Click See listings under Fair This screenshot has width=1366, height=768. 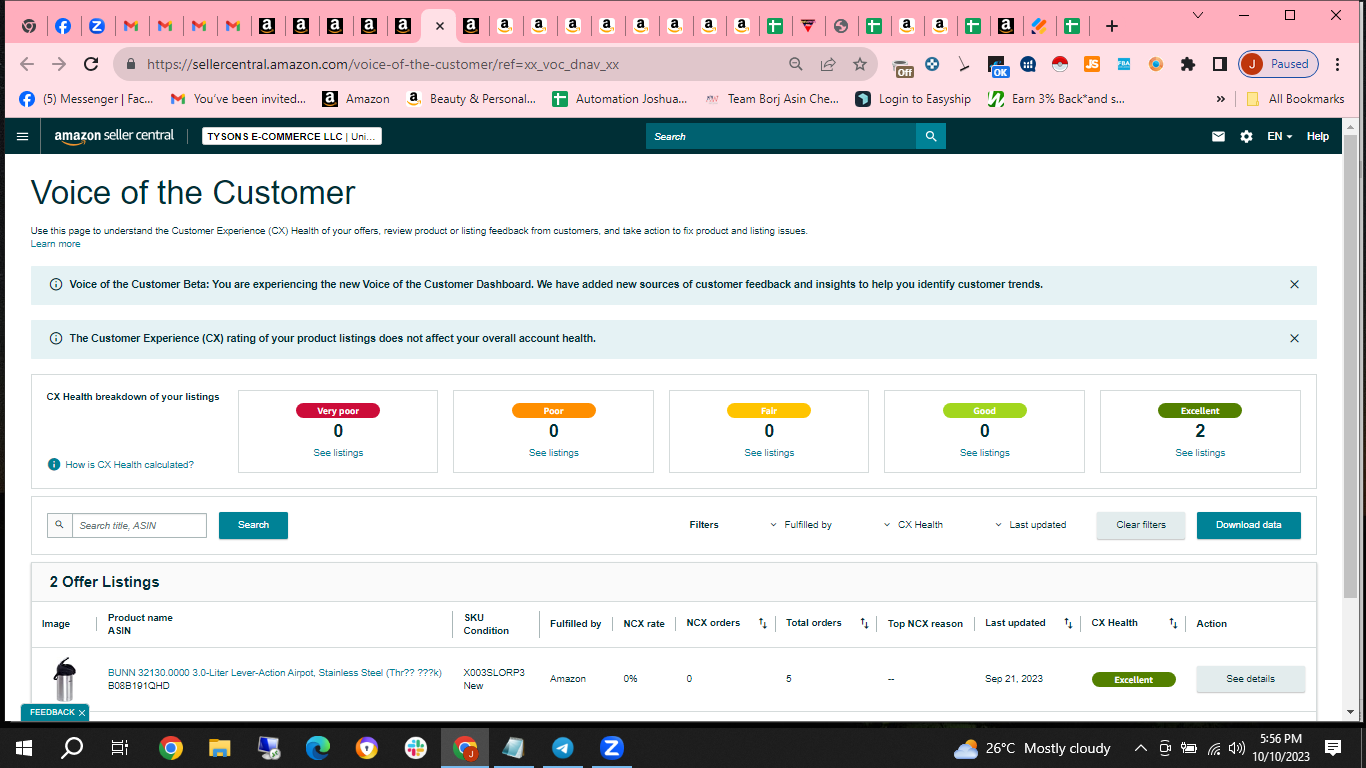pyautogui.click(x=769, y=453)
